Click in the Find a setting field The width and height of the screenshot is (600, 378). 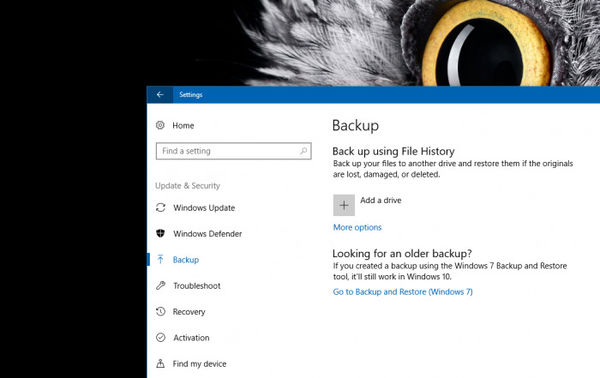click(233, 151)
